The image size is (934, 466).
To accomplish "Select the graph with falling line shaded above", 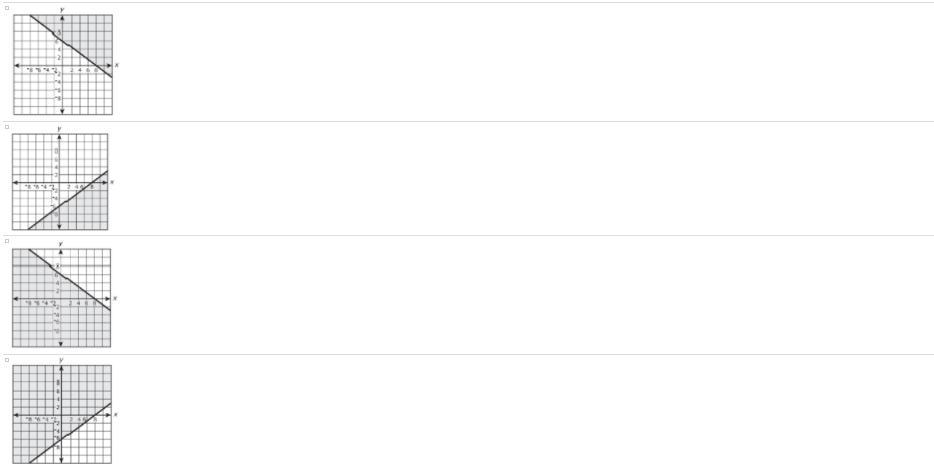I will coord(63,64).
